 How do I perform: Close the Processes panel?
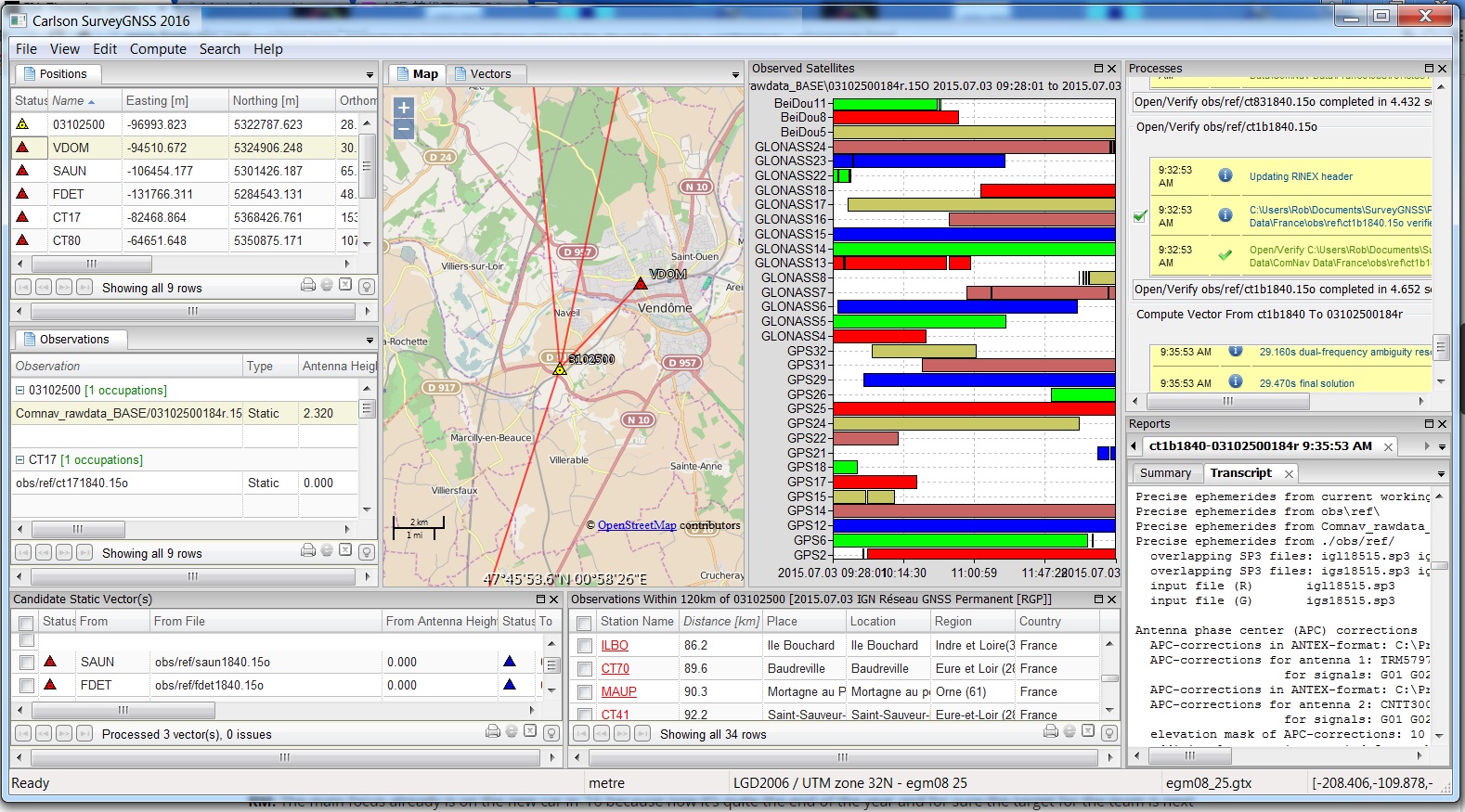pos(1442,69)
